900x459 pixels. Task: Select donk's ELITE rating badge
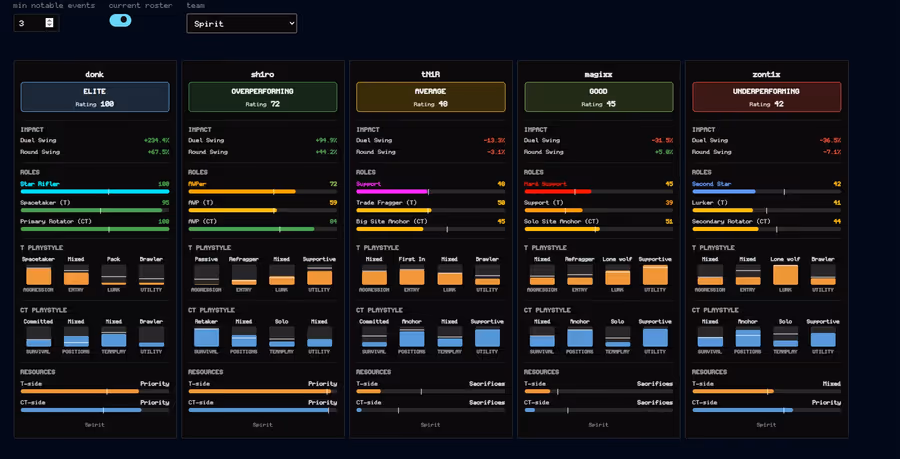(95, 97)
